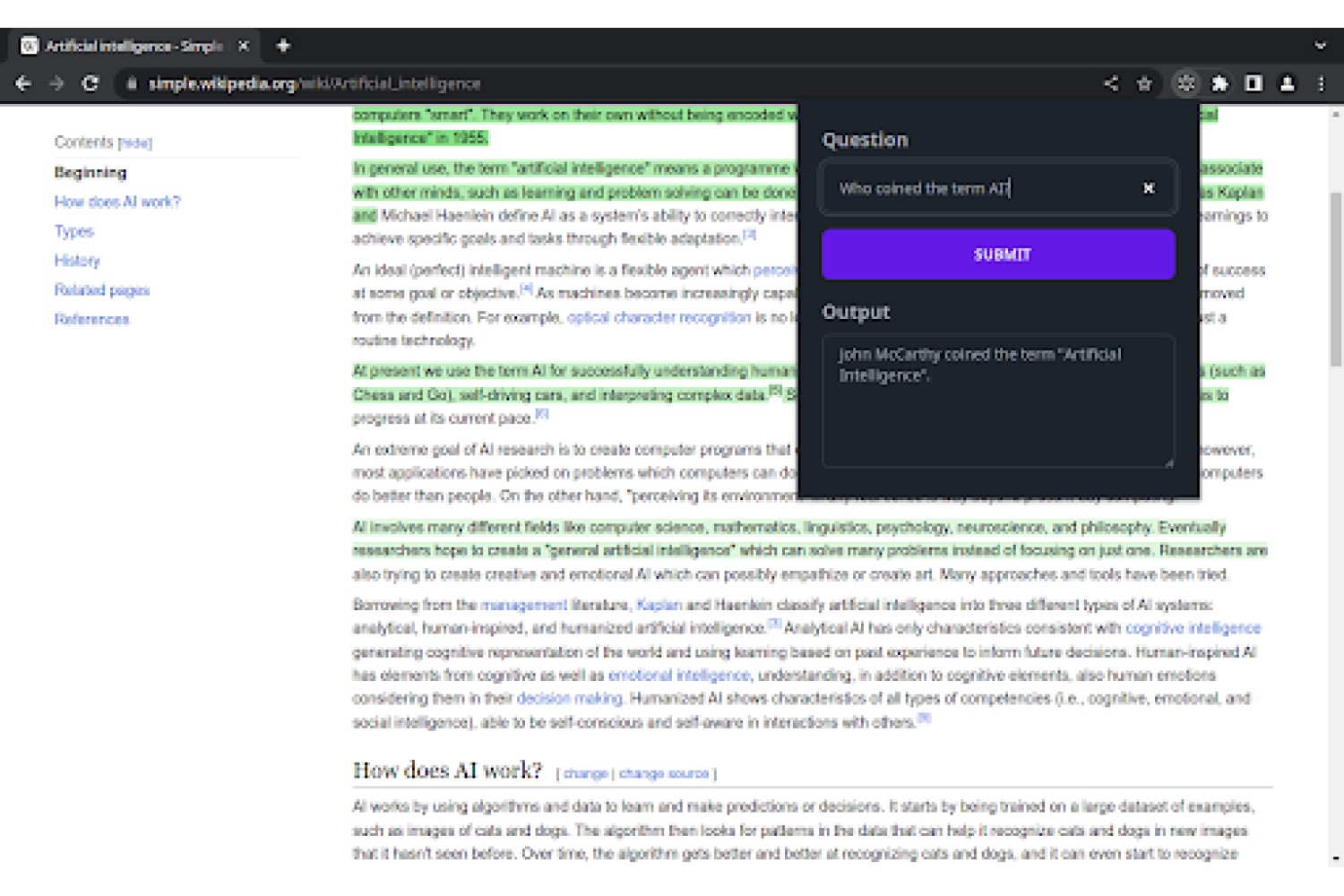Viewport: 1344px width, 896px height.
Task: Open Chrome three-dot menu
Action: tap(1321, 83)
